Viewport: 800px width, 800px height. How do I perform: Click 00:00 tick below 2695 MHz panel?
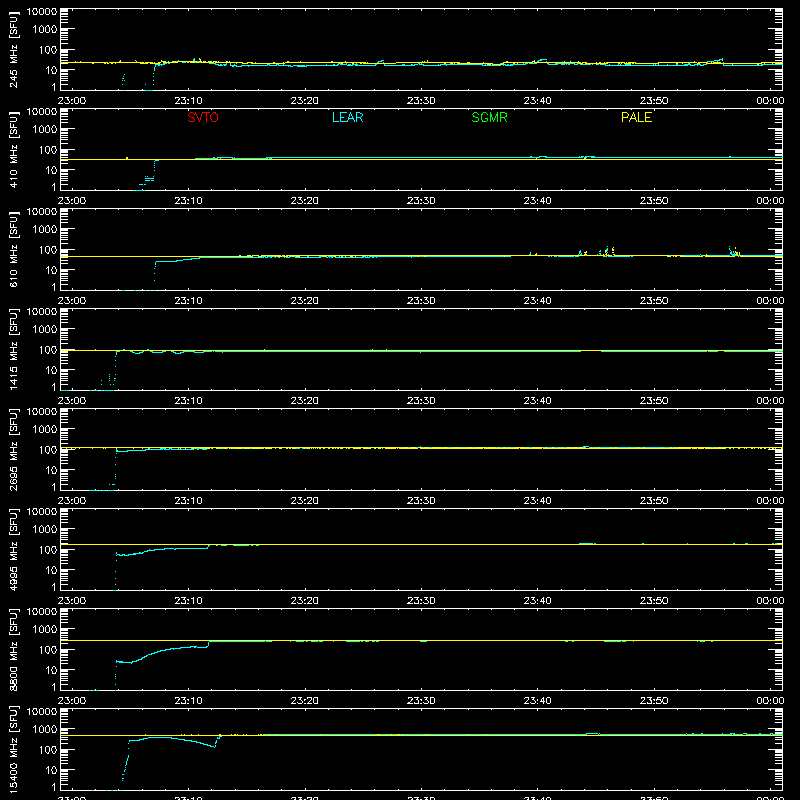pos(770,501)
